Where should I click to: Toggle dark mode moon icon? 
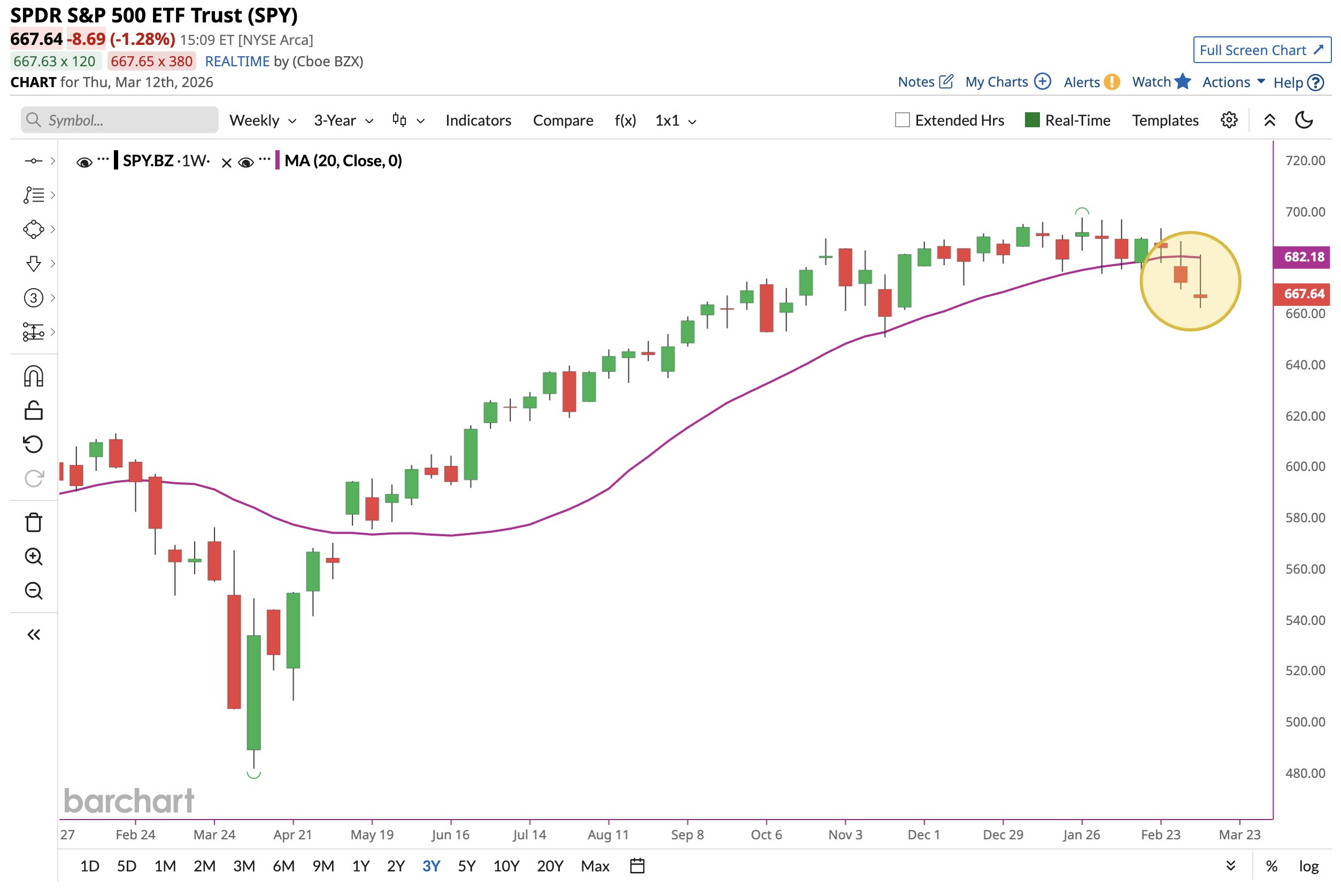click(1303, 121)
